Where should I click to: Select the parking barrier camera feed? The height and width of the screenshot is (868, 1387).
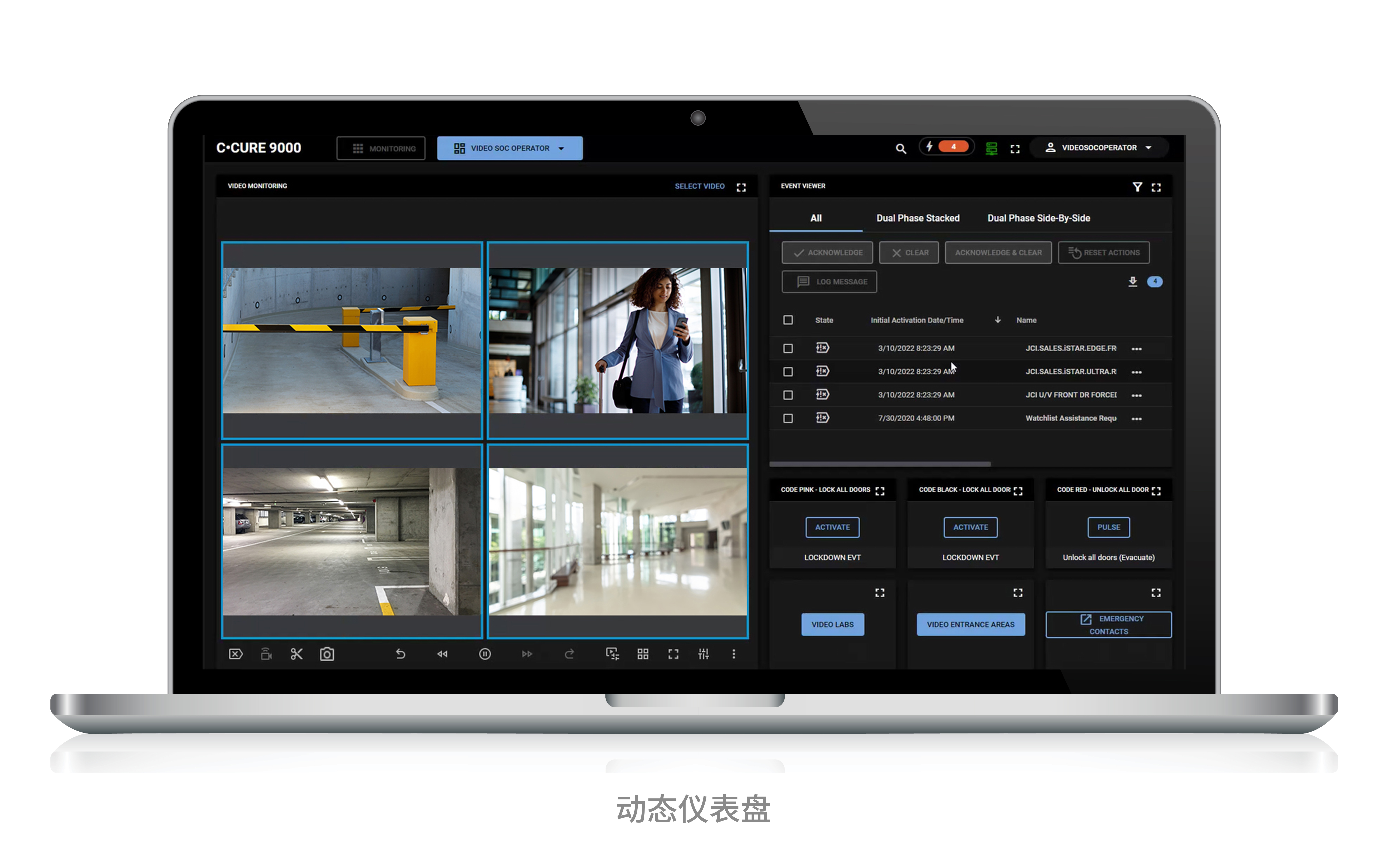pyautogui.click(x=352, y=340)
